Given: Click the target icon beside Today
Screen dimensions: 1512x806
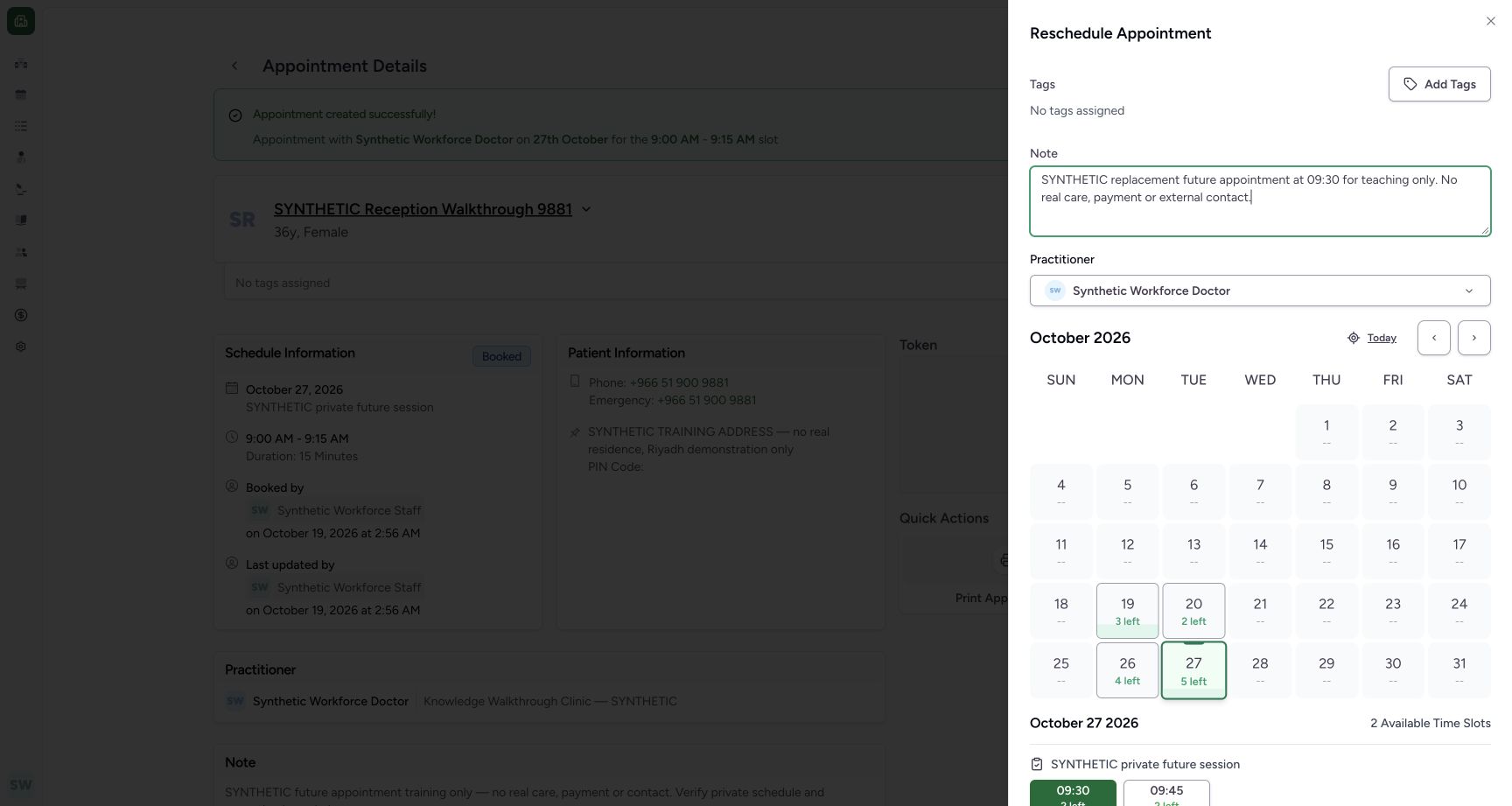Looking at the screenshot, I should pyautogui.click(x=1354, y=338).
